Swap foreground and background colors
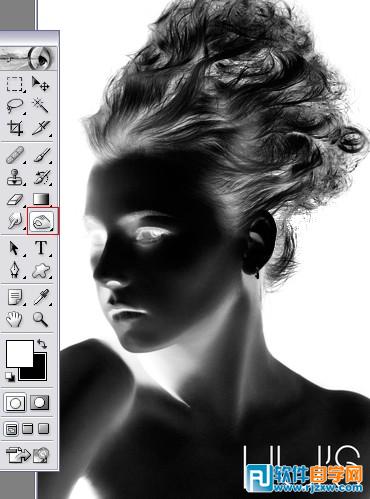The height and width of the screenshot is (499, 370). click(x=42, y=344)
